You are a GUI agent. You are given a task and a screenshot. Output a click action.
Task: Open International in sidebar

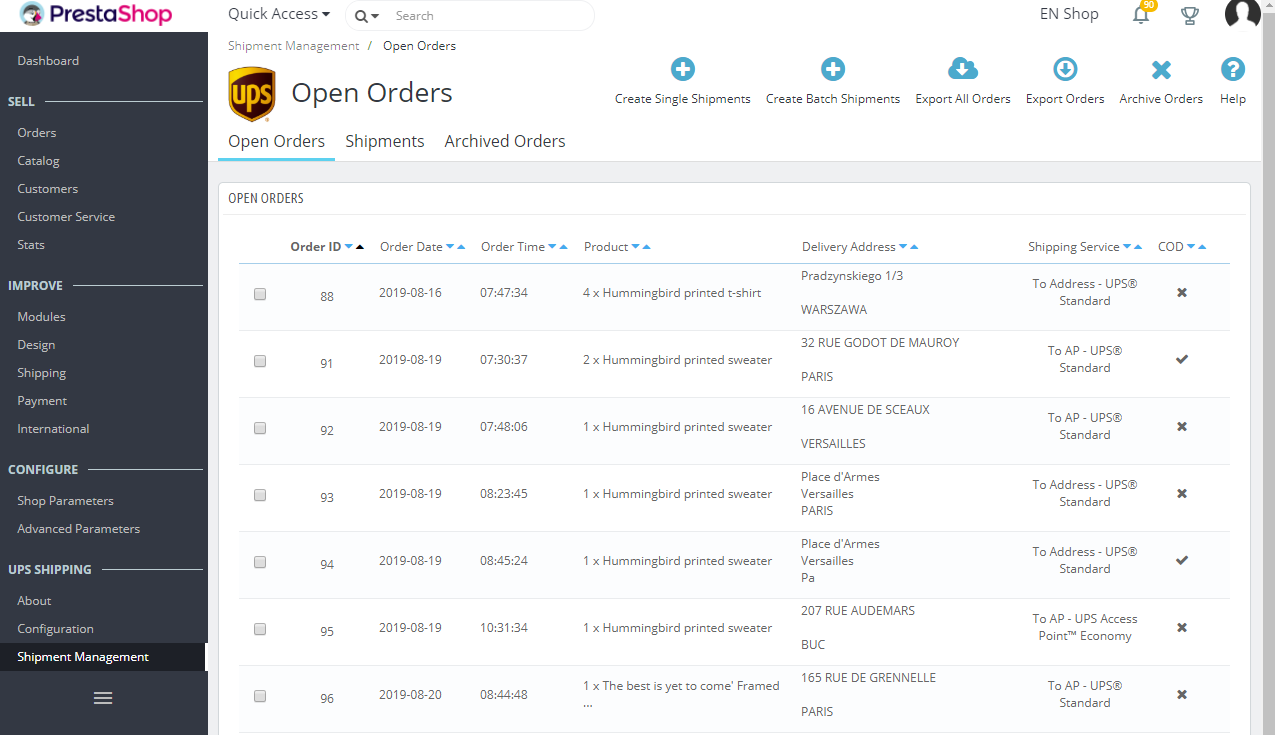(53, 429)
